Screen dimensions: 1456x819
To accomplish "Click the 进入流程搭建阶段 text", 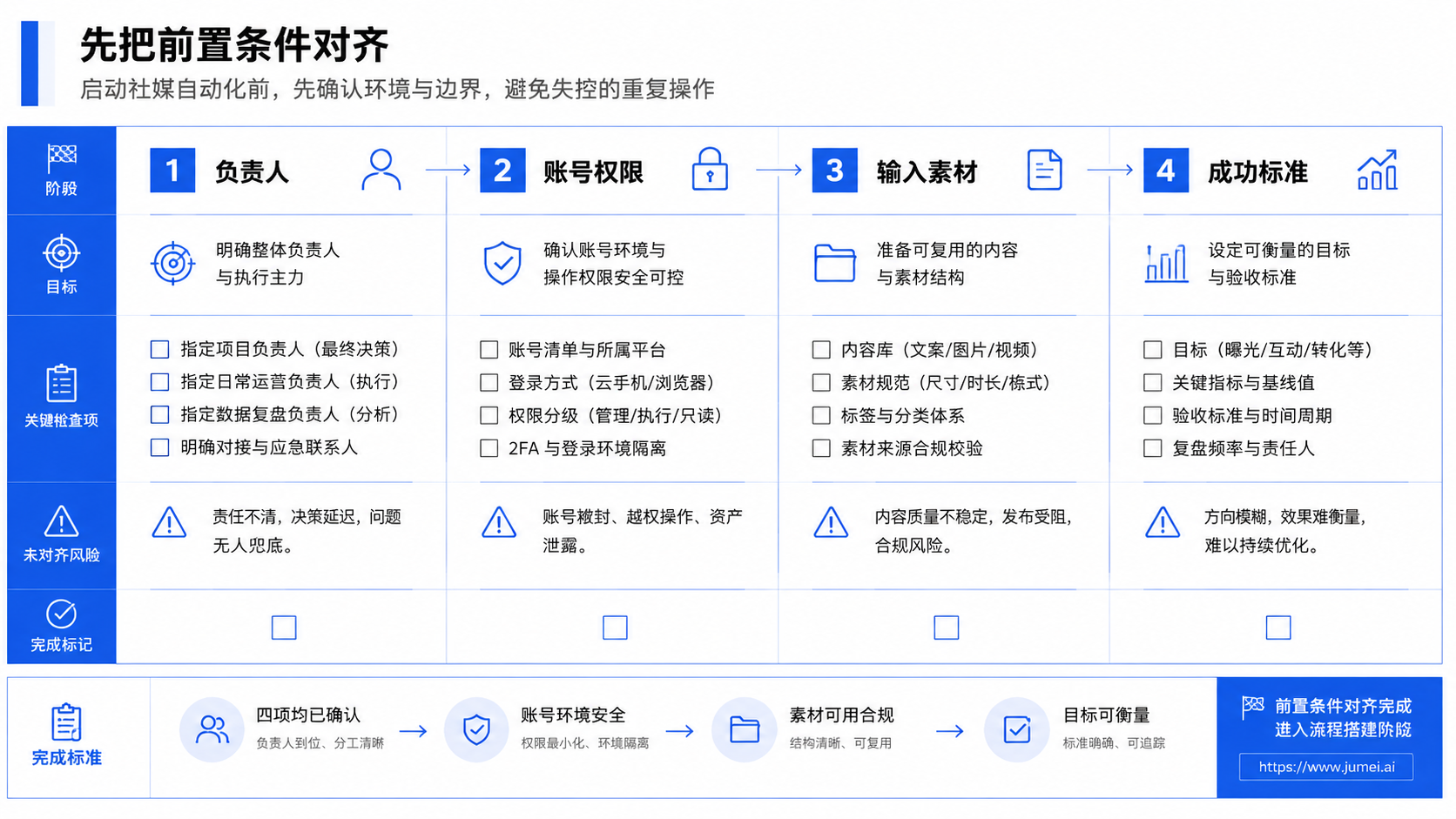I will click(1343, 730).
